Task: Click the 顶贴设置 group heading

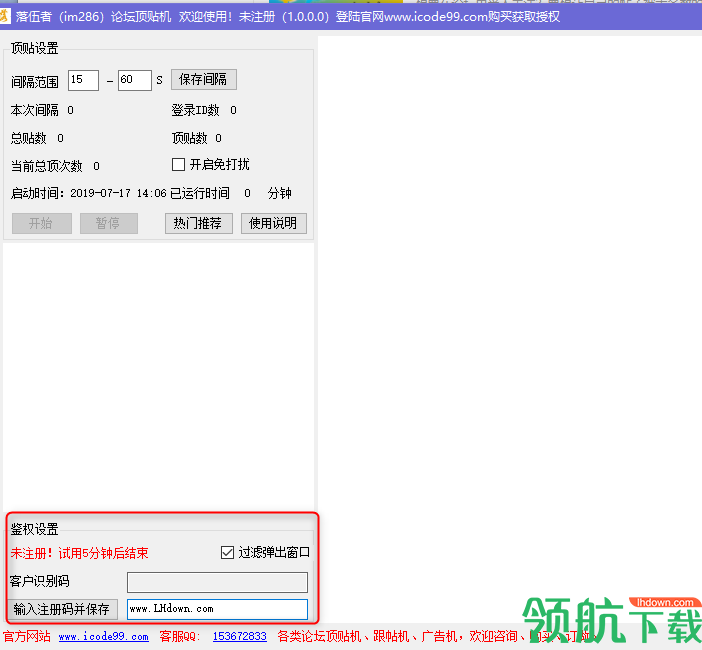Action: point(34,48)
